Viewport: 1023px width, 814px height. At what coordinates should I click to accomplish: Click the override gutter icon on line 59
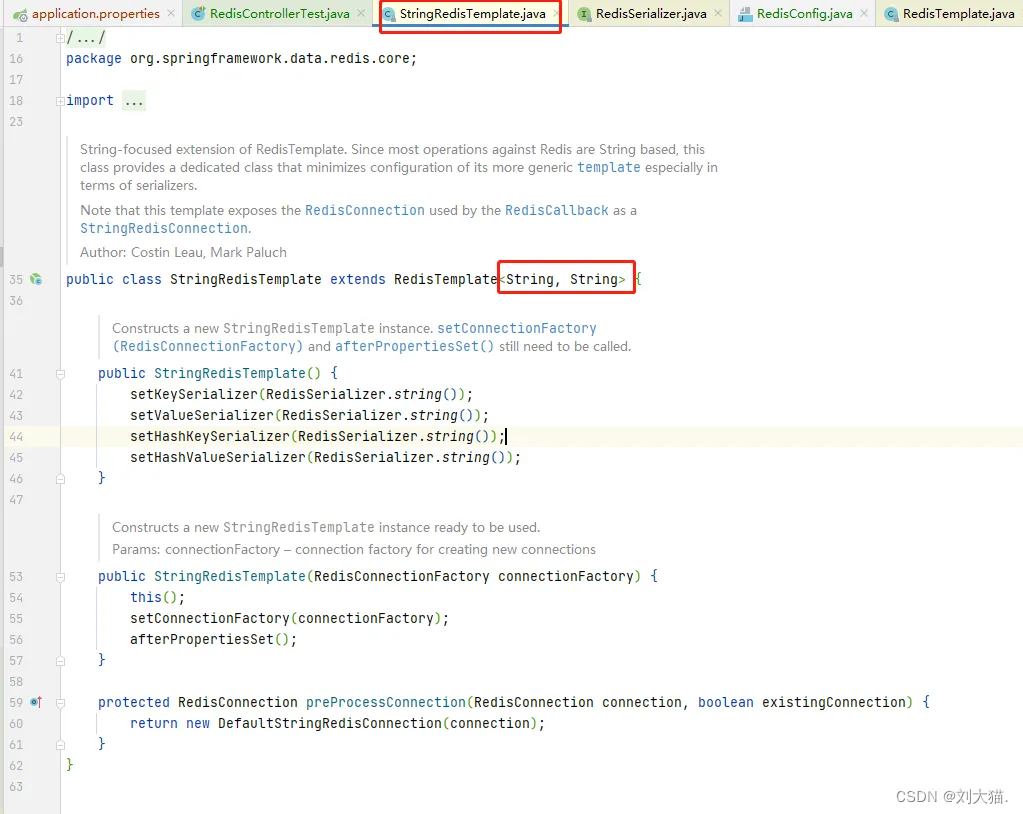[37, 702]
